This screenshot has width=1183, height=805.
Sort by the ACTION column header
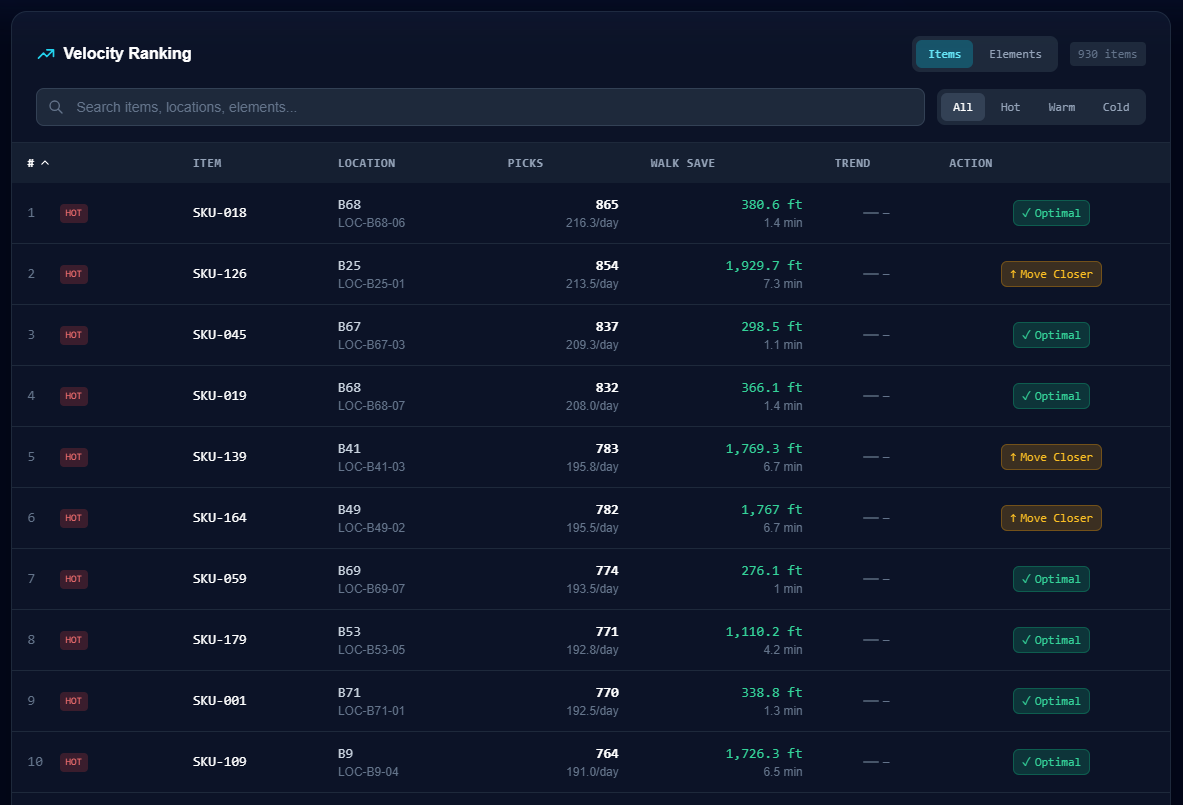(970, 163)
